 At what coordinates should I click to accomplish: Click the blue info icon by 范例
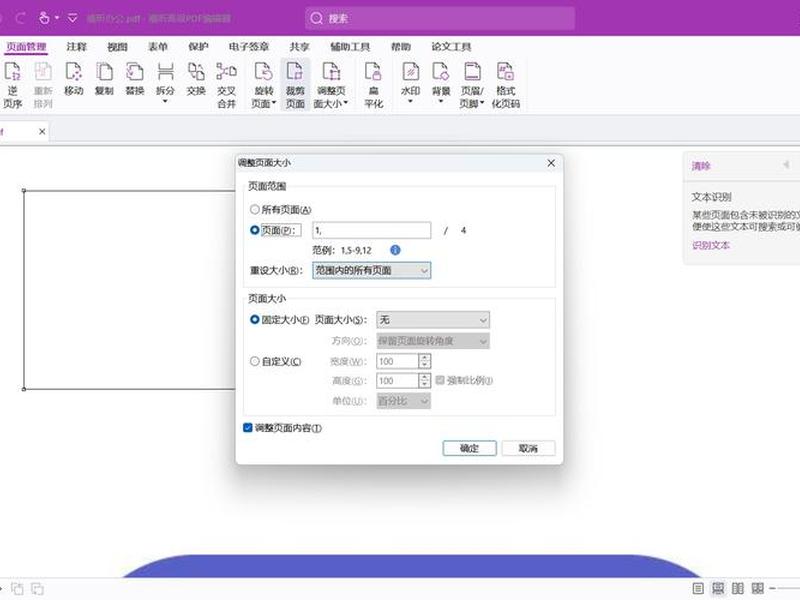tap(395, 250)
